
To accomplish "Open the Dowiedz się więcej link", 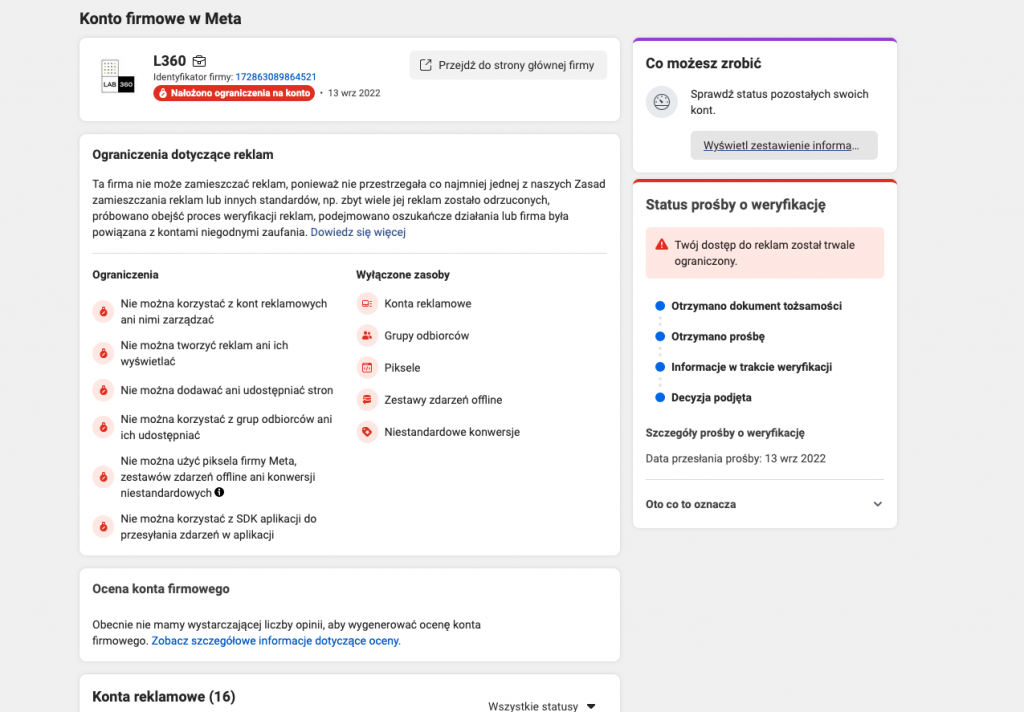I will click(358, 232).
